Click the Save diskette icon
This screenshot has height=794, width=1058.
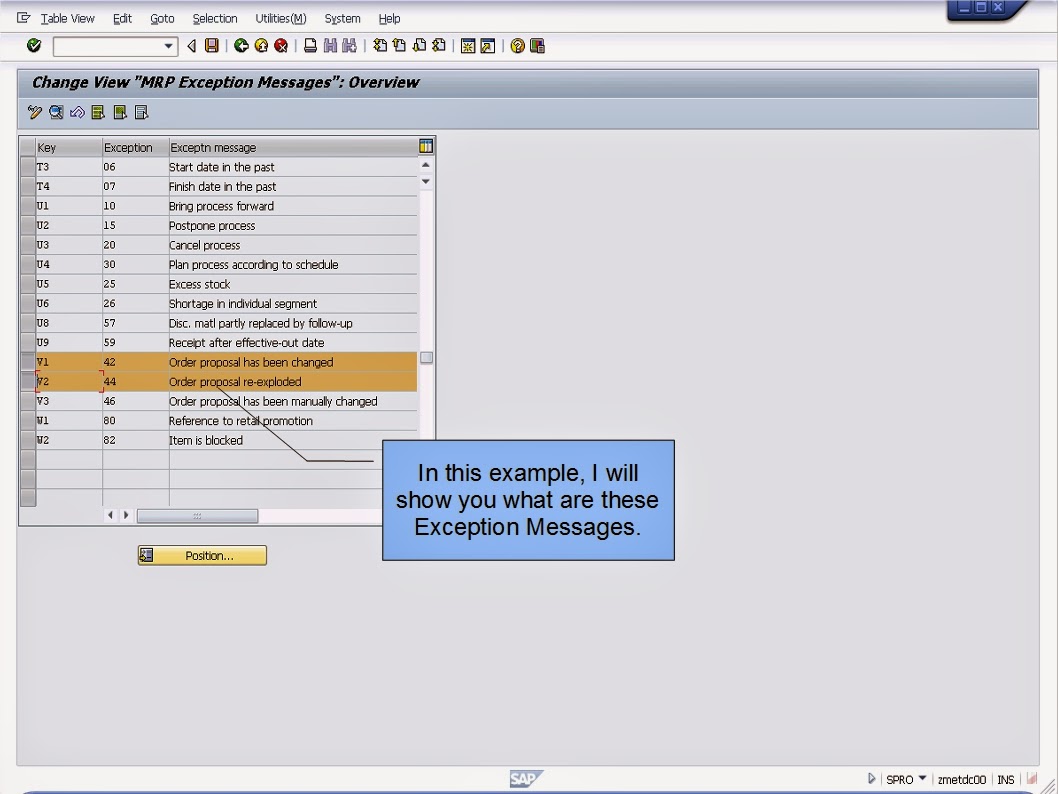point(212,46)
